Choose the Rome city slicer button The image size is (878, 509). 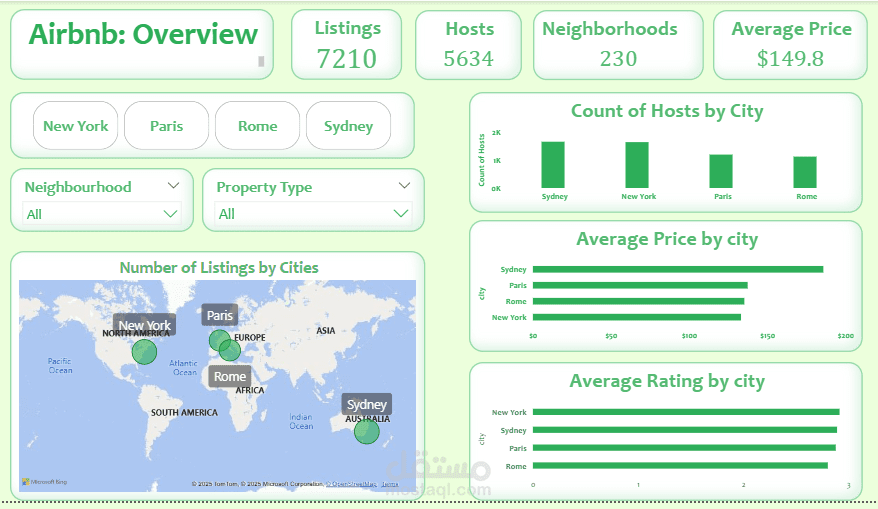click(258, 126)
